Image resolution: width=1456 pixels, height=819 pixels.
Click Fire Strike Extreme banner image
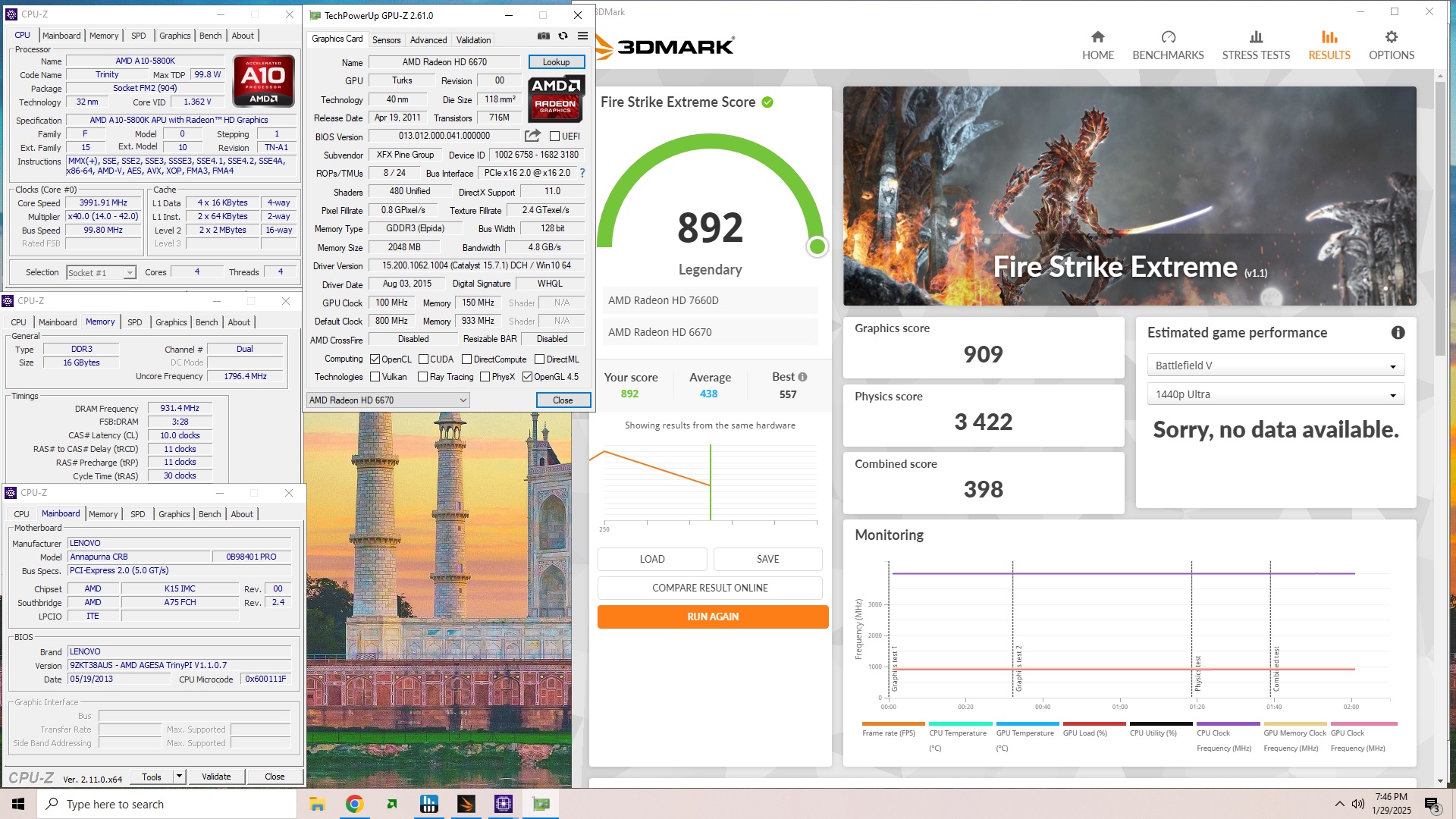pos(1129,196)
